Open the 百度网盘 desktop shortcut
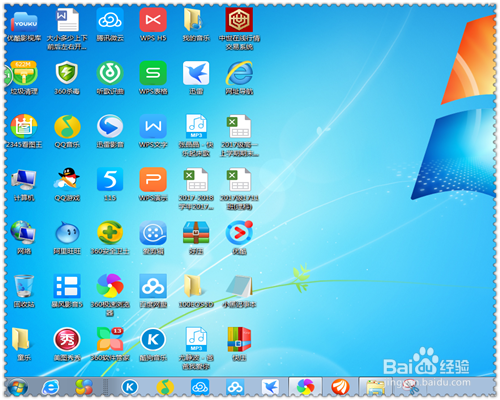Screen dimensions: 500x400 [153, 286]
